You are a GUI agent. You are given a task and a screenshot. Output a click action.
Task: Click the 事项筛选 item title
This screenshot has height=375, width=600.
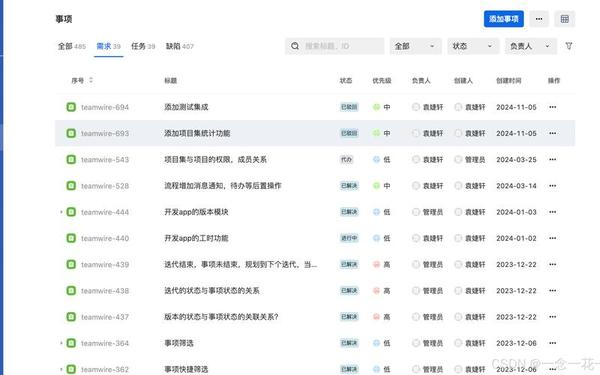tap(179, 343)
